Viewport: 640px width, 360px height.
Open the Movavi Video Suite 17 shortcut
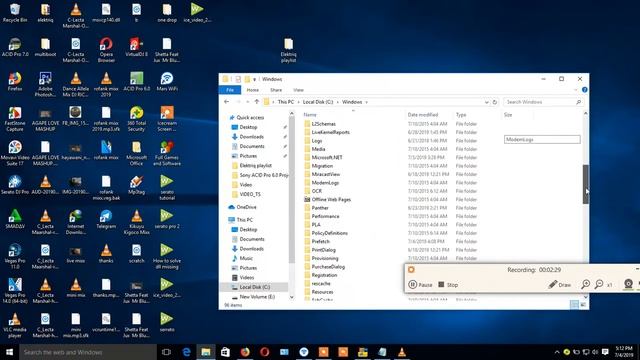[15, 153]
